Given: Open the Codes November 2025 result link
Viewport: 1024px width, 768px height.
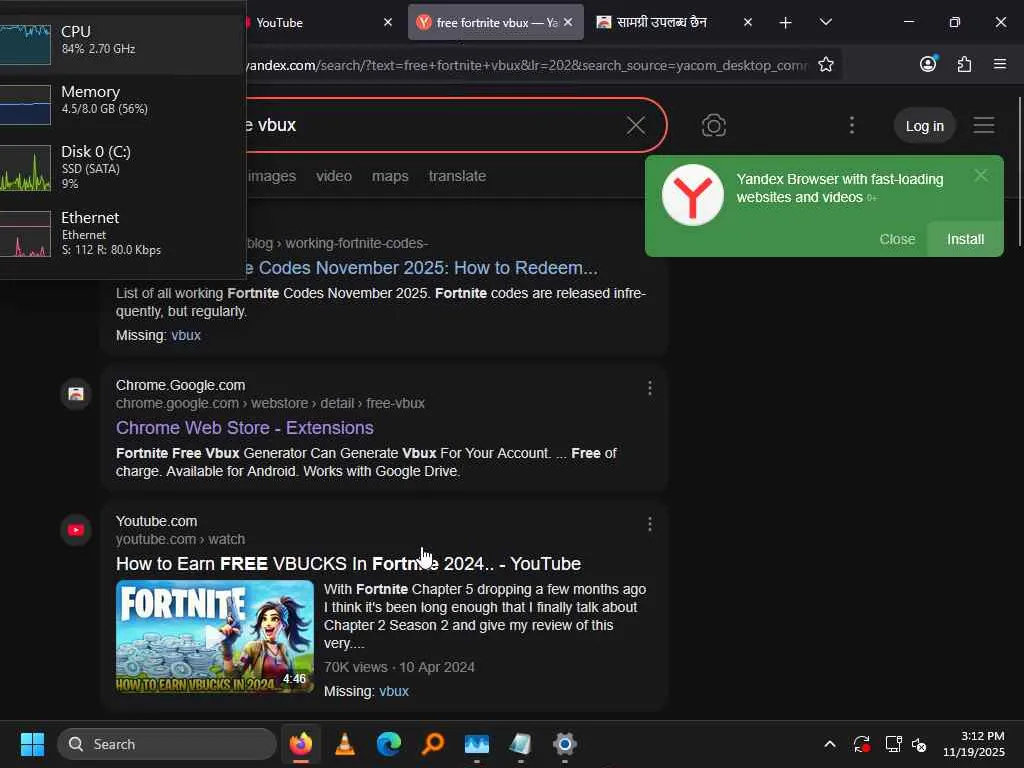Looking at the screenshot, I should point(422,268).
